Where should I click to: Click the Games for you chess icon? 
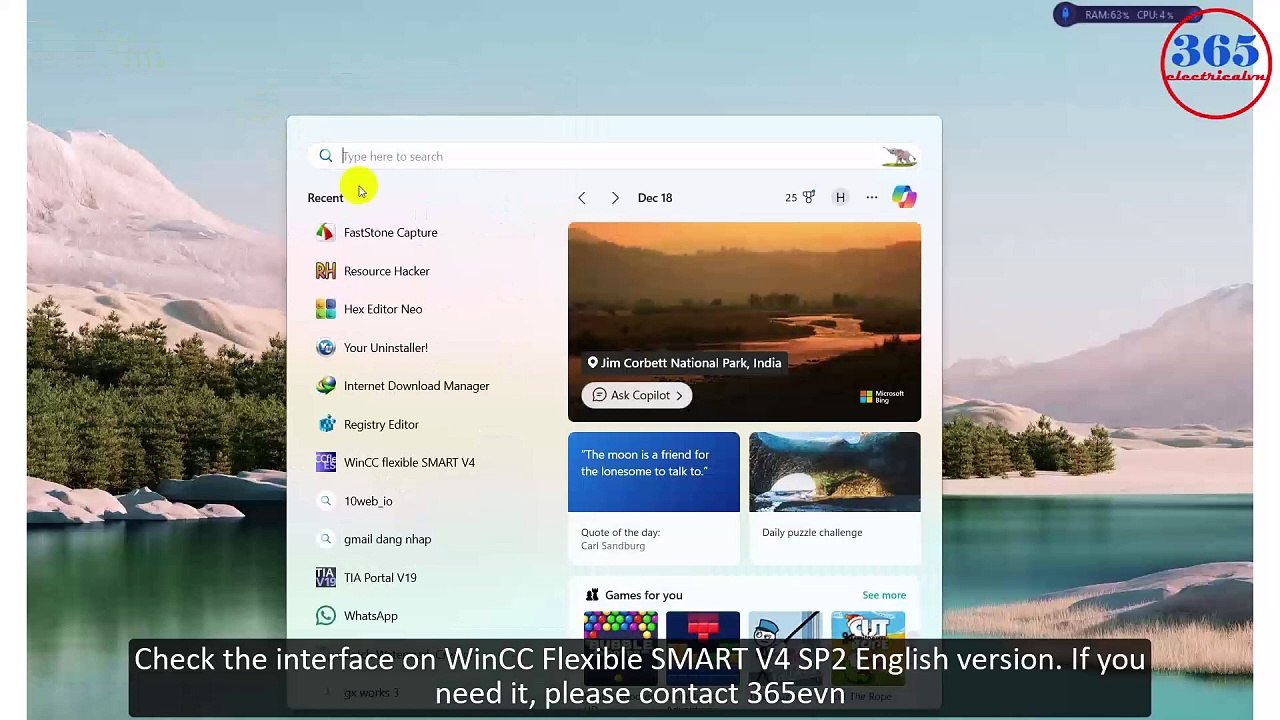pyautogui.click(x=592, y=595)
